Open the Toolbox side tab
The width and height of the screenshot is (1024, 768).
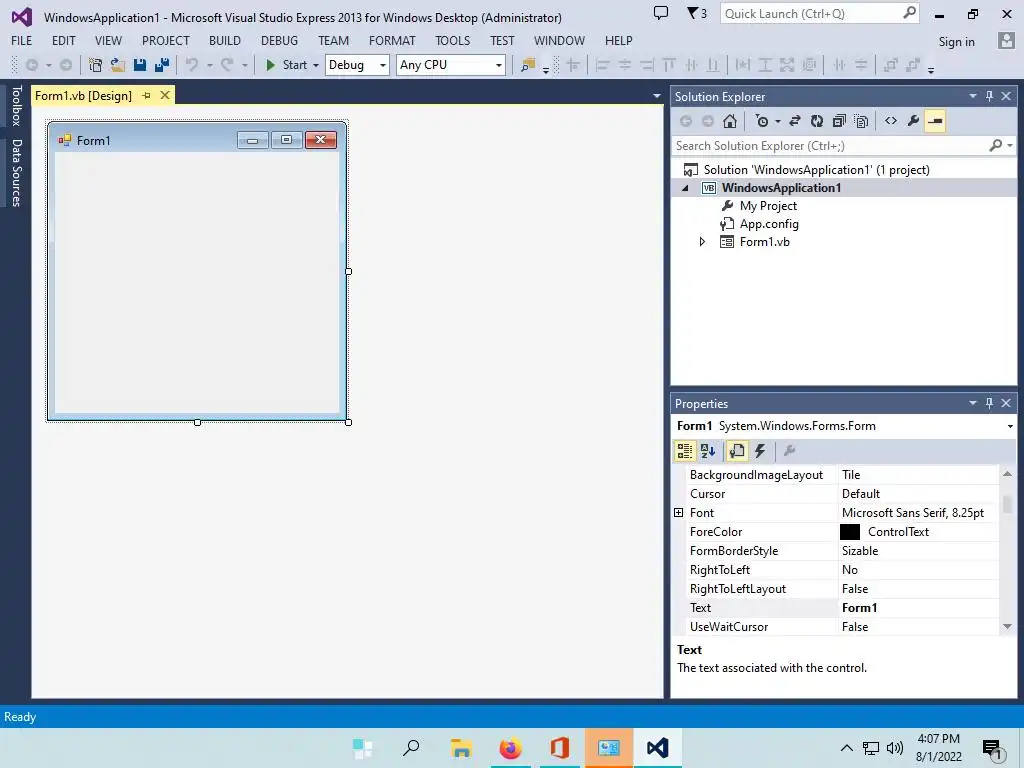pos(16,106)
